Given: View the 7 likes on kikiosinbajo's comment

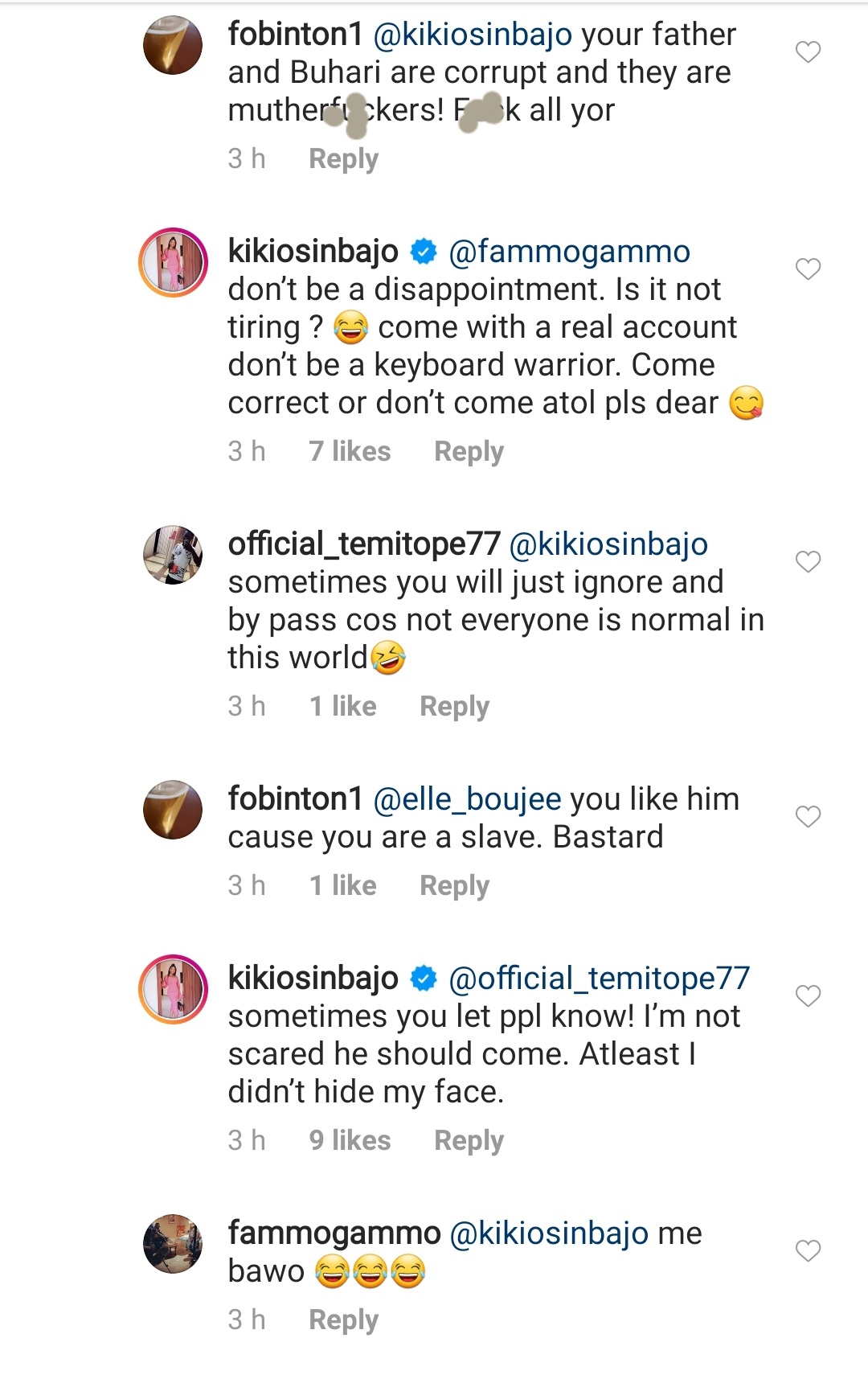Looking at the screenshot, I should tap(350, 452).
